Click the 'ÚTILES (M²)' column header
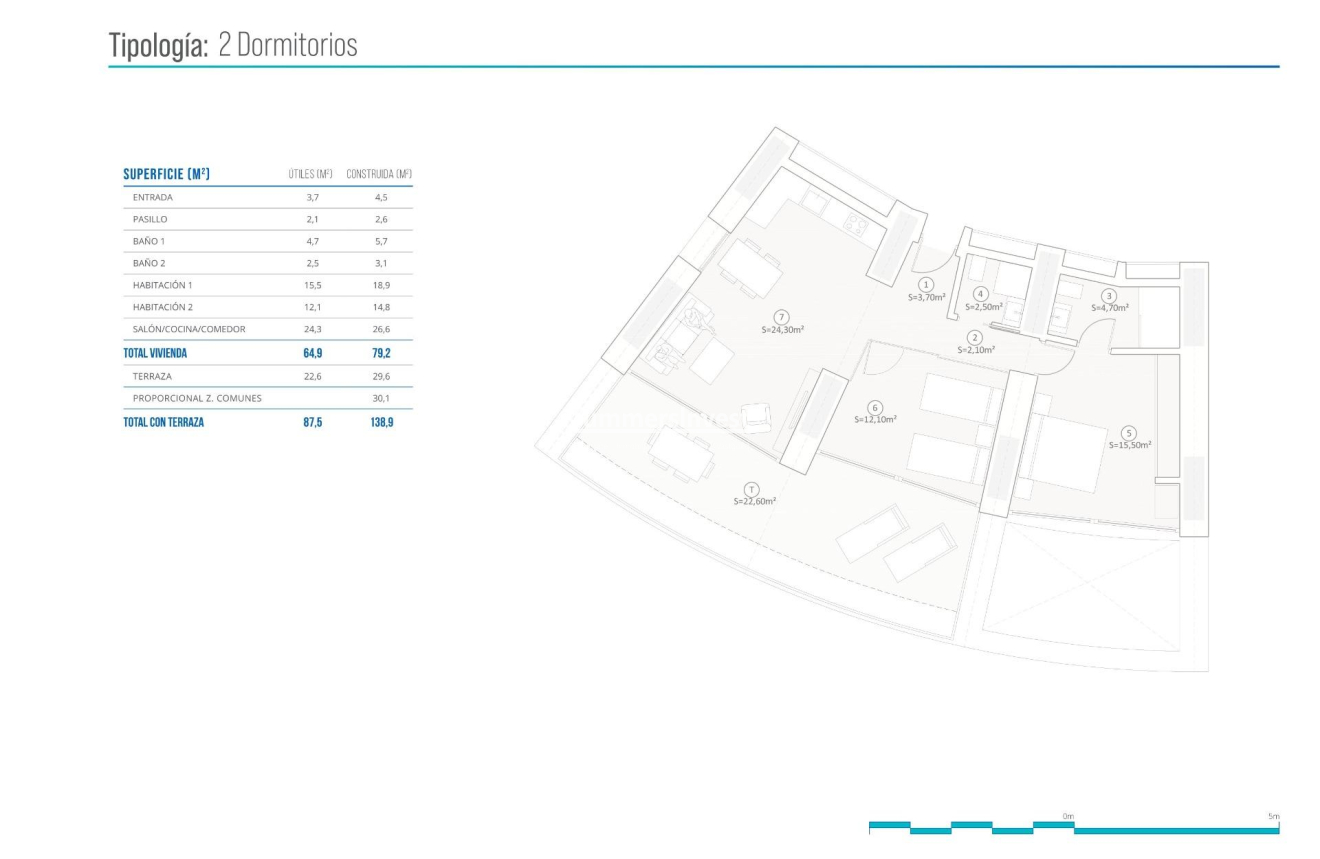1320x859 pixels. [x=310, y=175]
